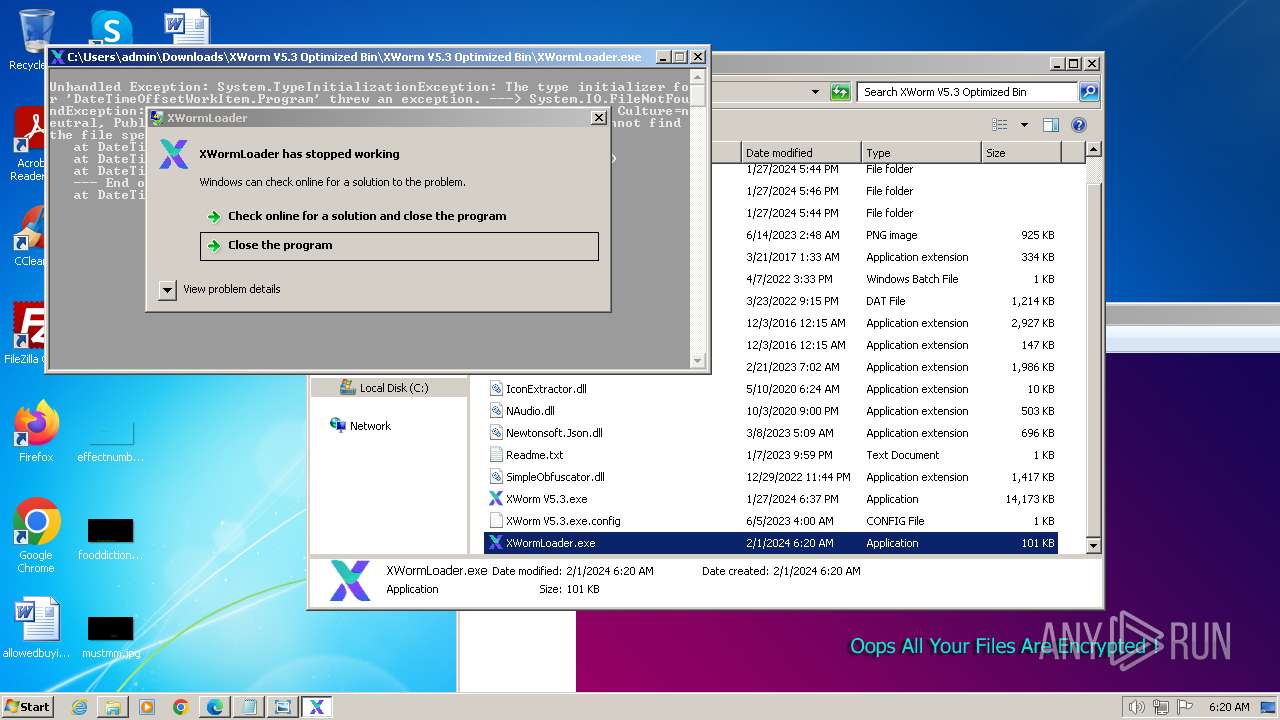Click the taskbar clock showing 6:20 AM
This screenshot has width=1280, height=720.
click(1229, 707)
